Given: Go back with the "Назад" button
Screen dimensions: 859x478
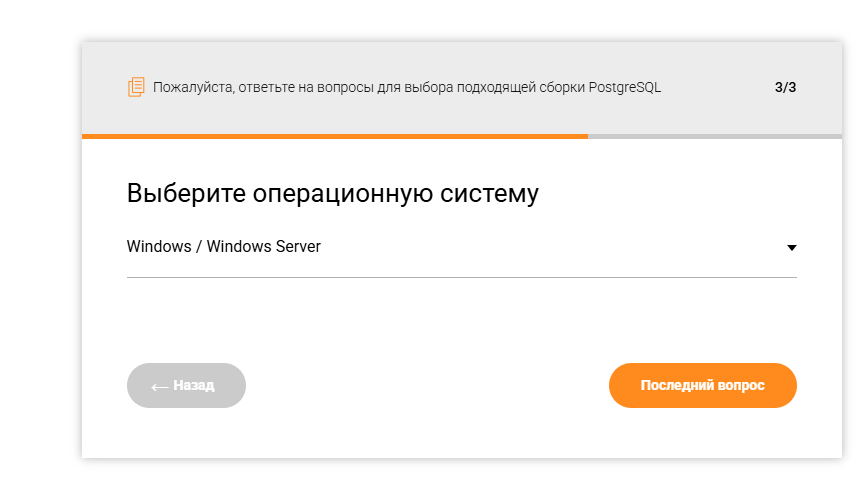Looking at the screenshot, I should point(186,385).
